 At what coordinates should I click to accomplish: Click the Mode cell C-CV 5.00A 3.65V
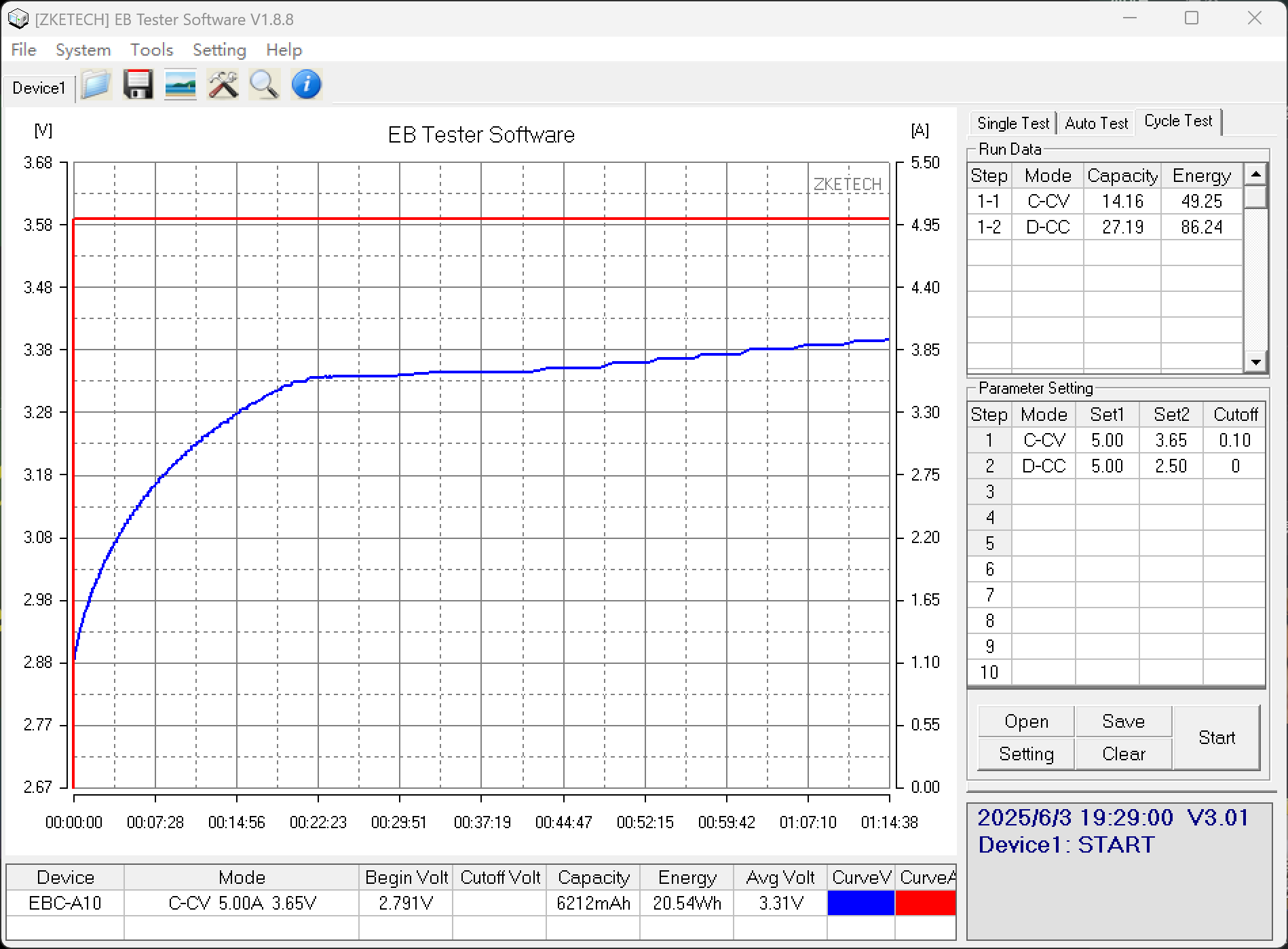pyautogui.click(x=242, y=904)
